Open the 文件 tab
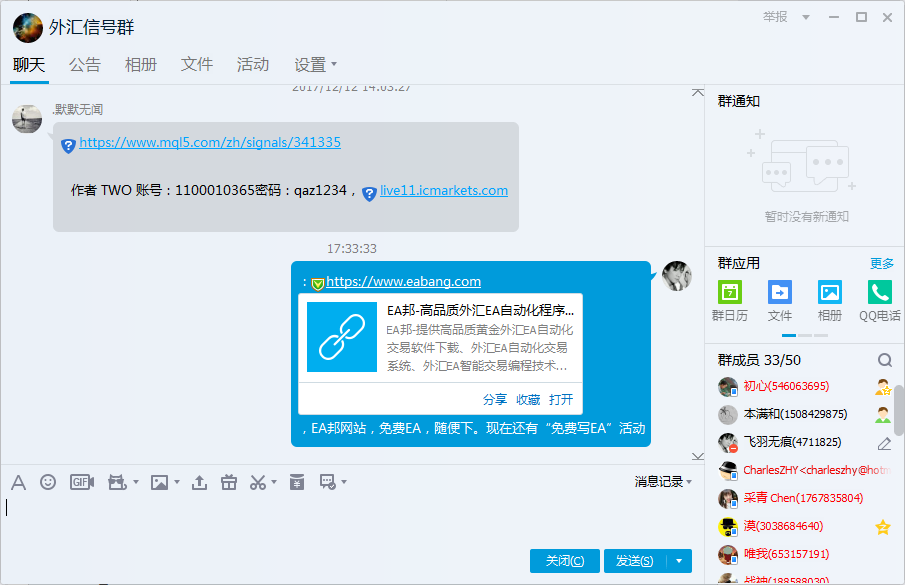 (197, 65)
